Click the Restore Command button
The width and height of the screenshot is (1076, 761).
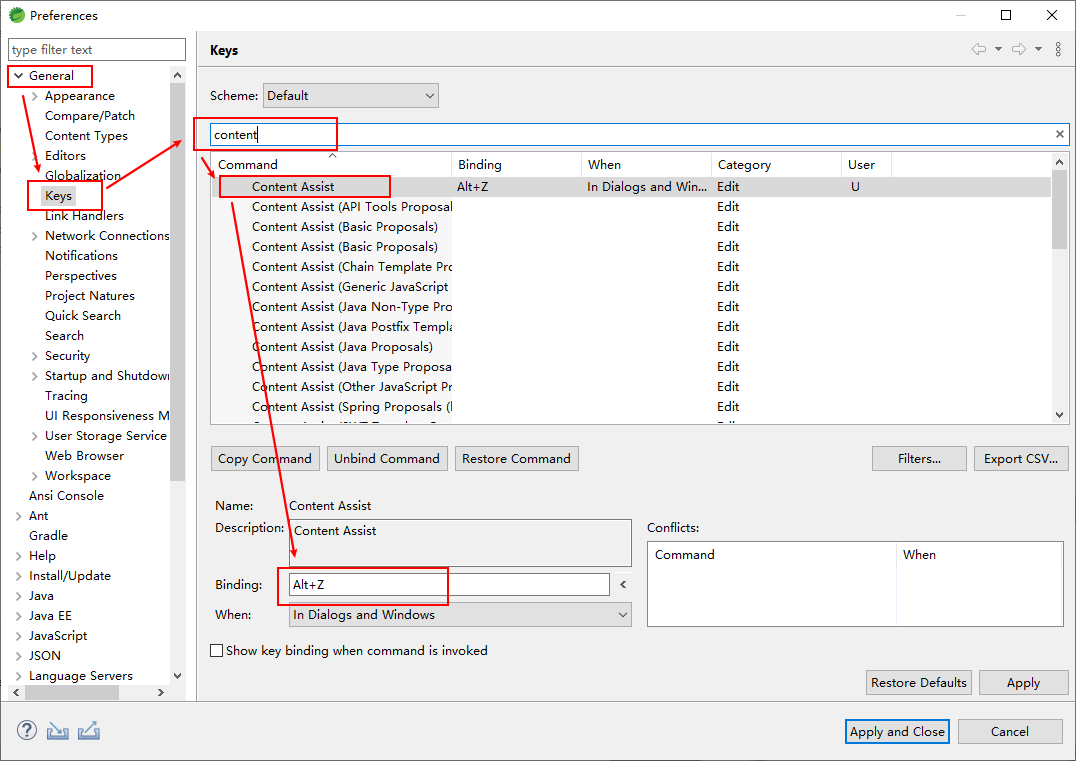point(517,458)
